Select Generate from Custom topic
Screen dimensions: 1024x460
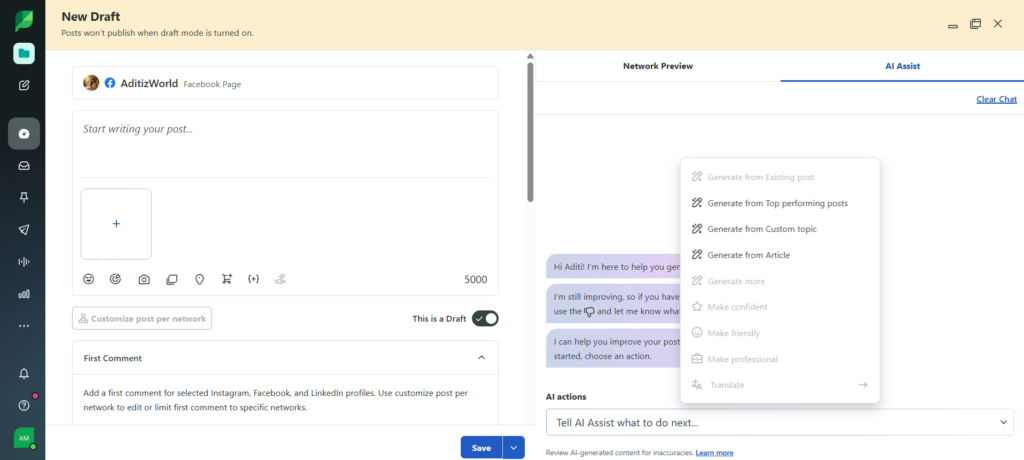point(780,229)
